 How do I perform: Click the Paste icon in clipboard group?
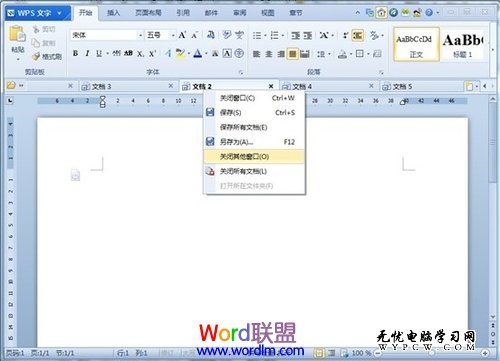[x=17, y=34]
